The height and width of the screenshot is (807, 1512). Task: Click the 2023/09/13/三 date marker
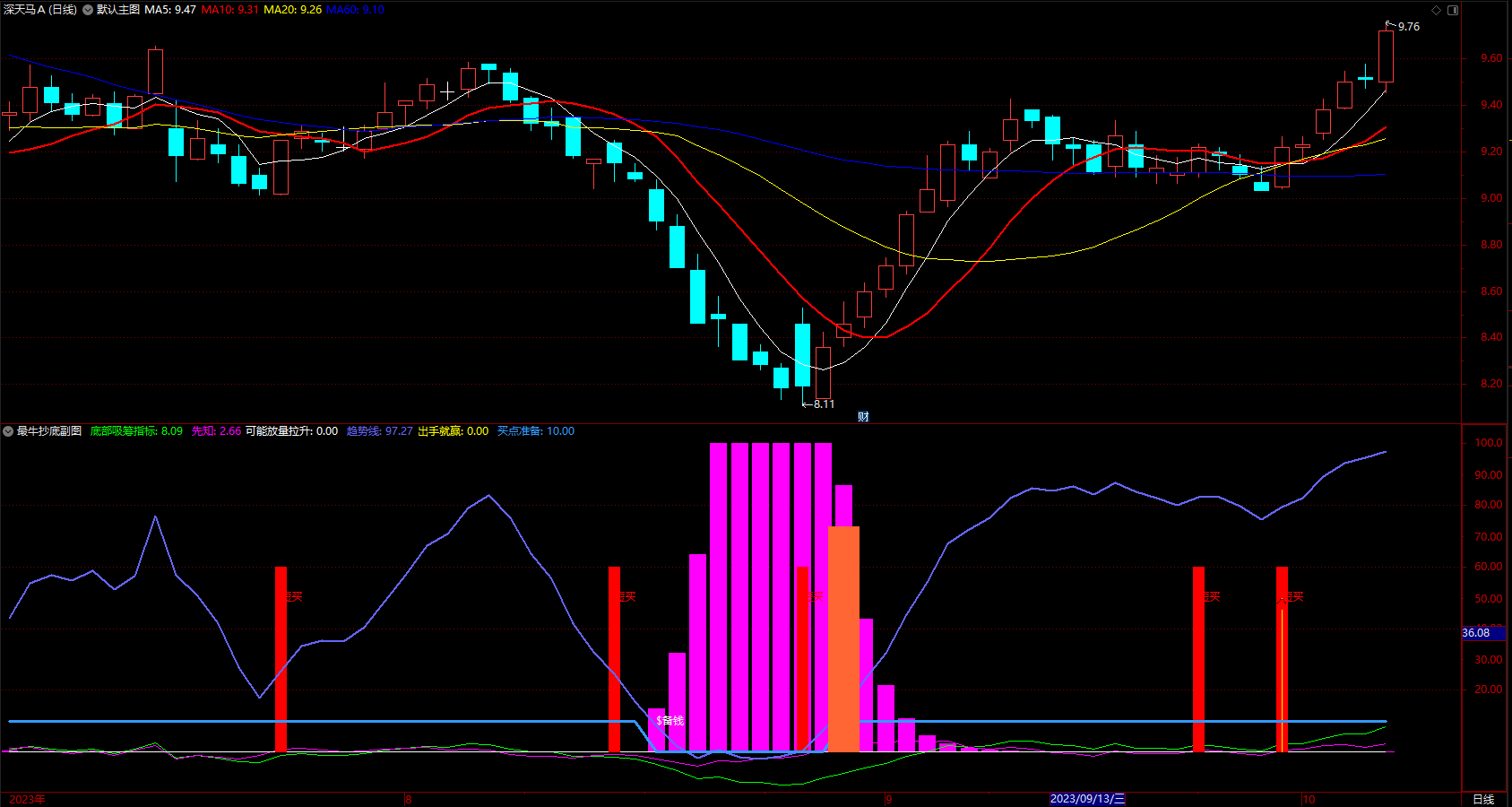[1087, 799]
